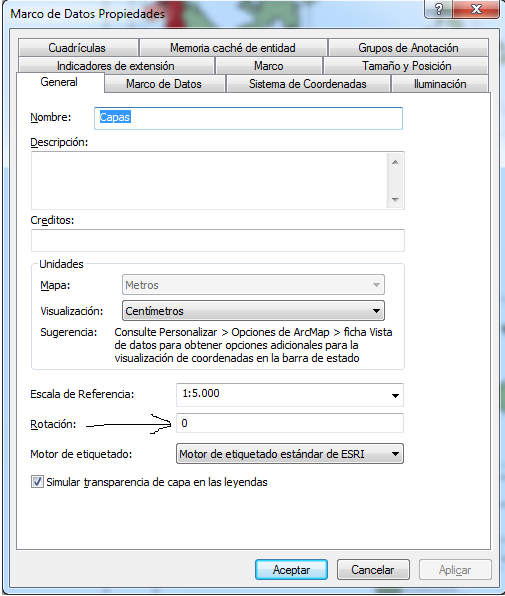Viewport: 505px width, 596px height.
Task: Open the Indicadores de extensión tab
Action: pyautogui.click(x=116, y=66)
